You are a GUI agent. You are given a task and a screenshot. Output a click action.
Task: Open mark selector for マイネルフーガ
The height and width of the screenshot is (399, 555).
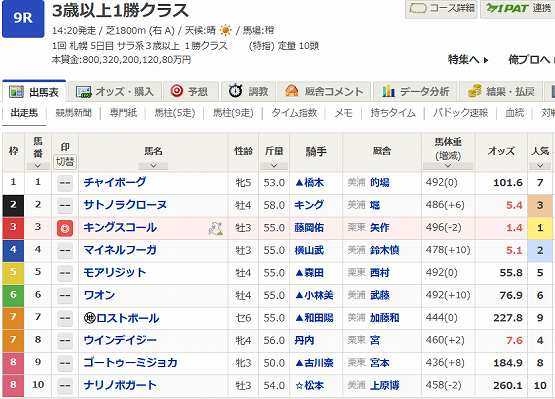[65, 250]
